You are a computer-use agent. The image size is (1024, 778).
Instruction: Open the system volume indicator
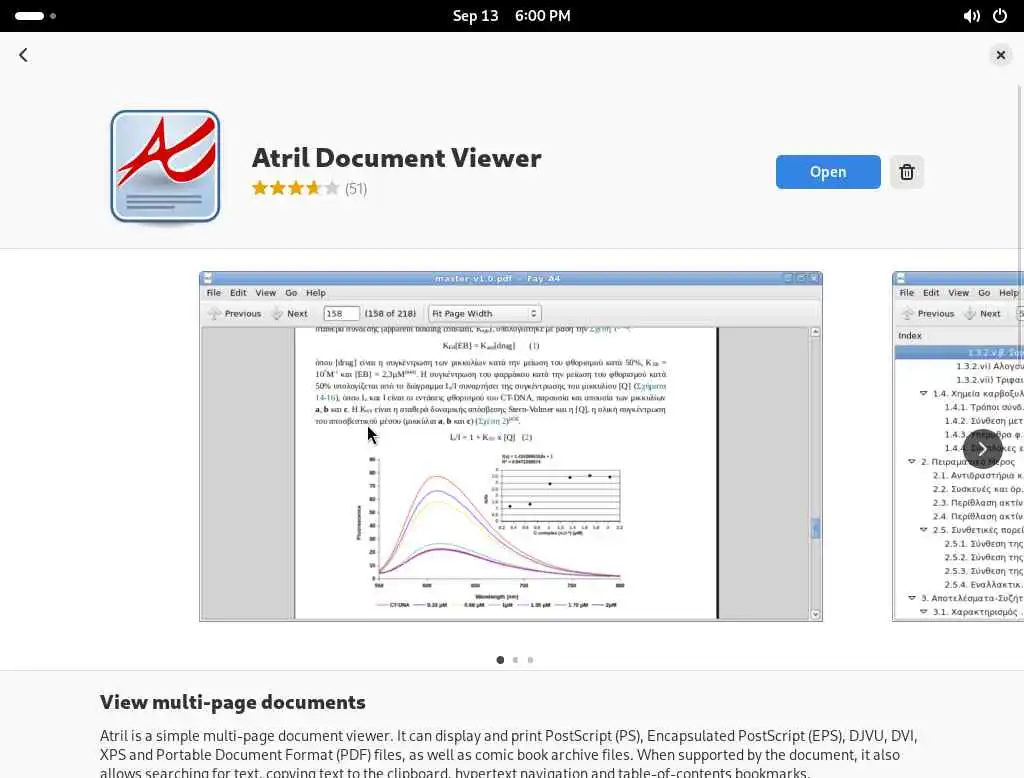(x=972, y=16)
